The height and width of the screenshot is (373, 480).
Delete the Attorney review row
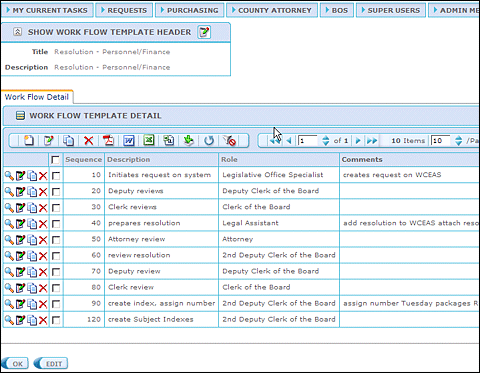click(x=43, y=240)
